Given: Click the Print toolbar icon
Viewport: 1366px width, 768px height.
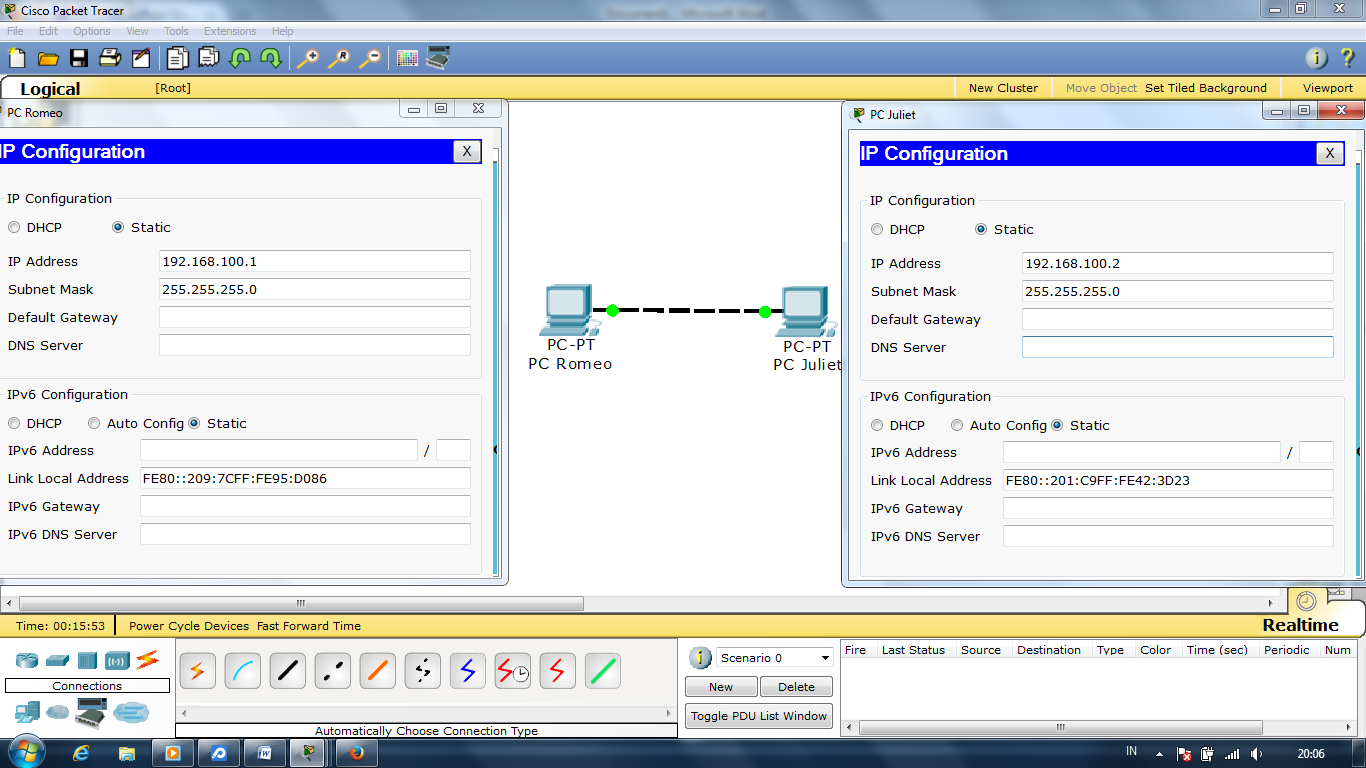Looking at the screenshot, I should pos(109,58).
